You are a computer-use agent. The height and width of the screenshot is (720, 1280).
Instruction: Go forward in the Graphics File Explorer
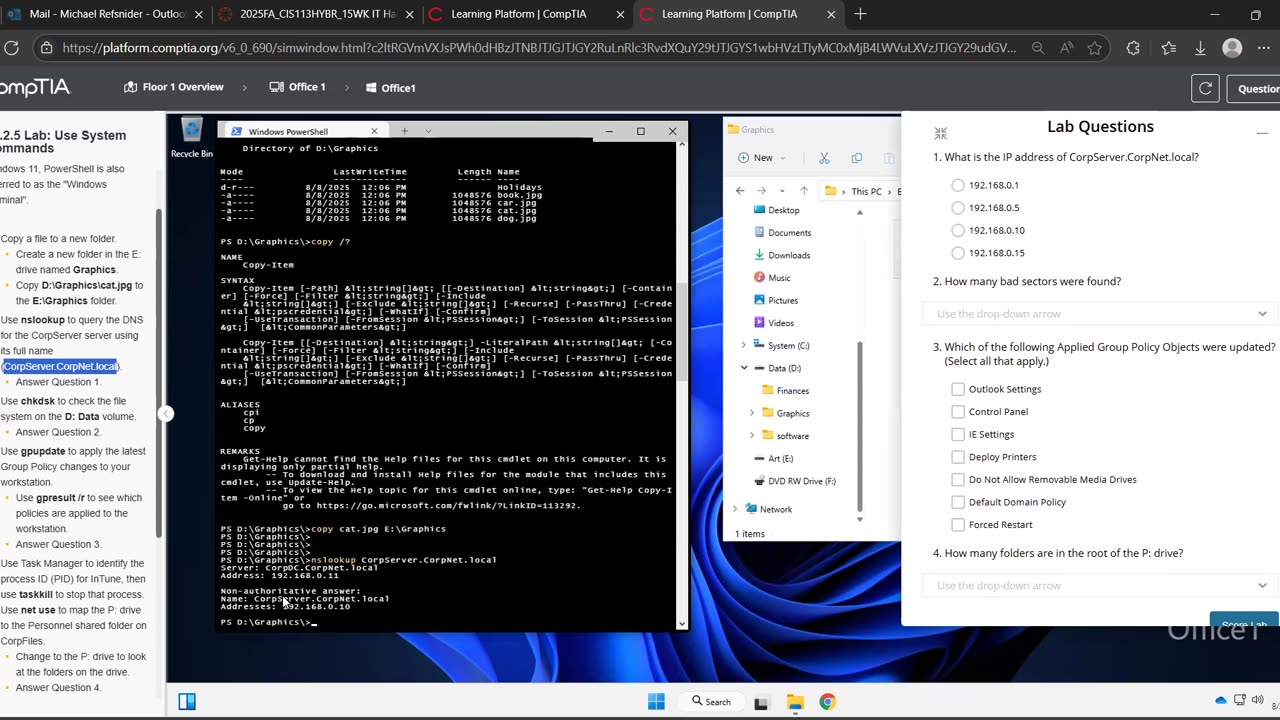[761, 191]
